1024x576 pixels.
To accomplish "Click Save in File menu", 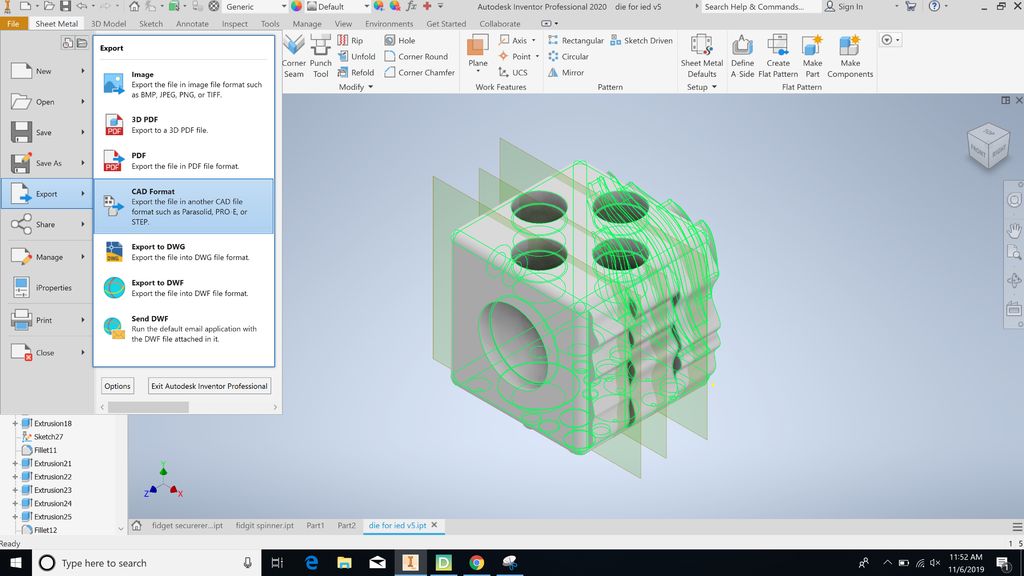I will click(47, 133).
